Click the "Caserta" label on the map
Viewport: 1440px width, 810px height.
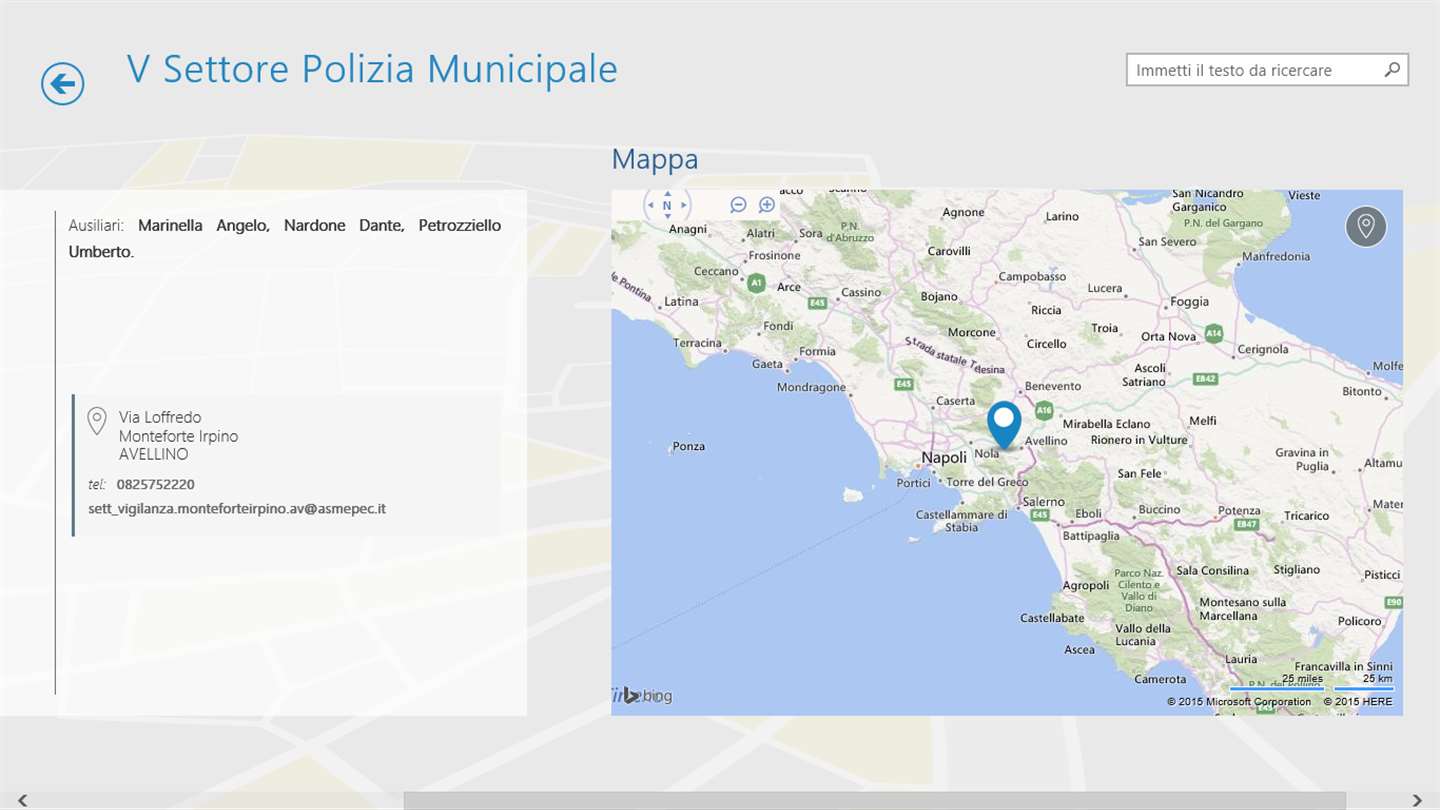[955, 401]
